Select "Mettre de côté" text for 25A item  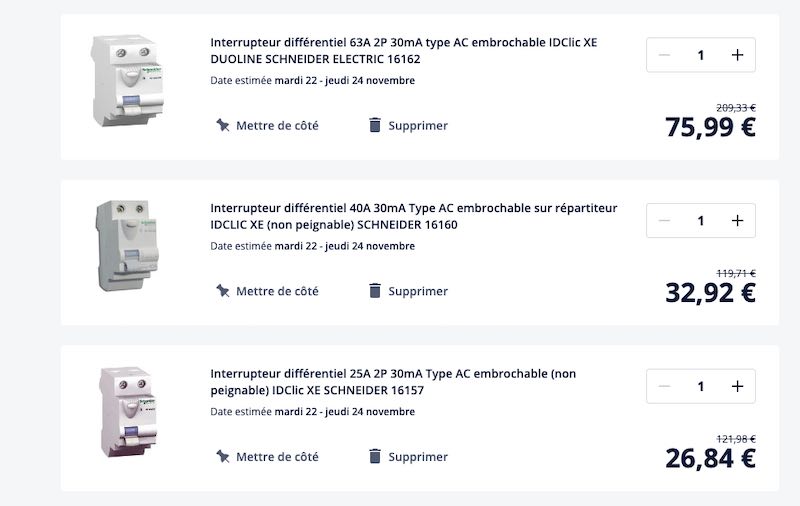pyautogui.click(x=277, y=457)
